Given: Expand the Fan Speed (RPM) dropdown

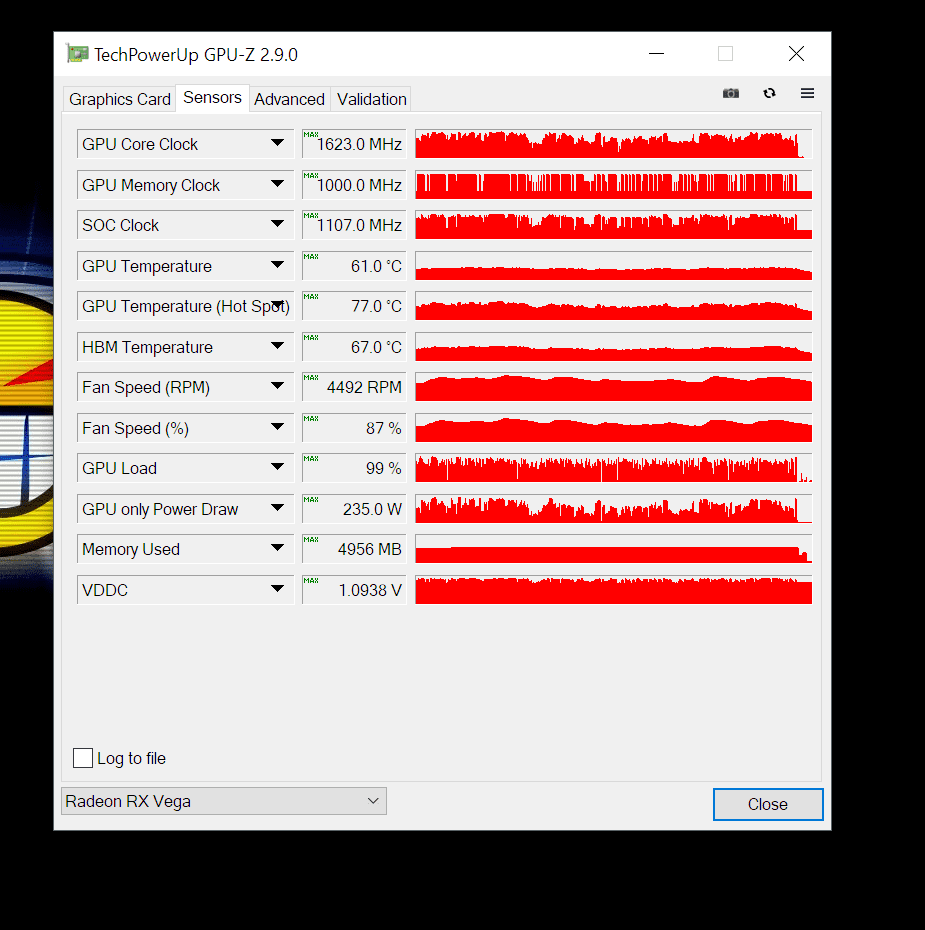Looking at the screenshot, I should pyautogui.click(x=277, y=386).
